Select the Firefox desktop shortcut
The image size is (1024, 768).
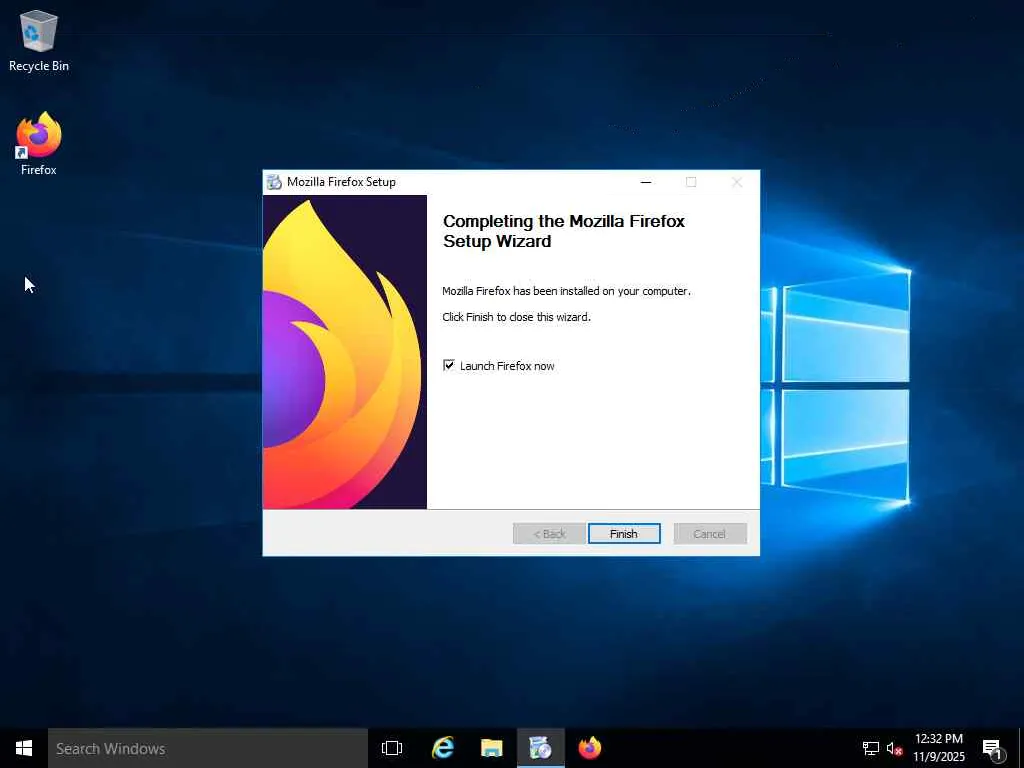tap(39, 144)
